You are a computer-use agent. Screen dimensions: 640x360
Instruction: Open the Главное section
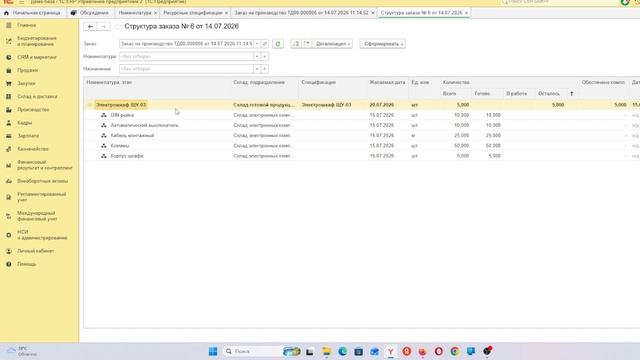click(x=27, y=25)
